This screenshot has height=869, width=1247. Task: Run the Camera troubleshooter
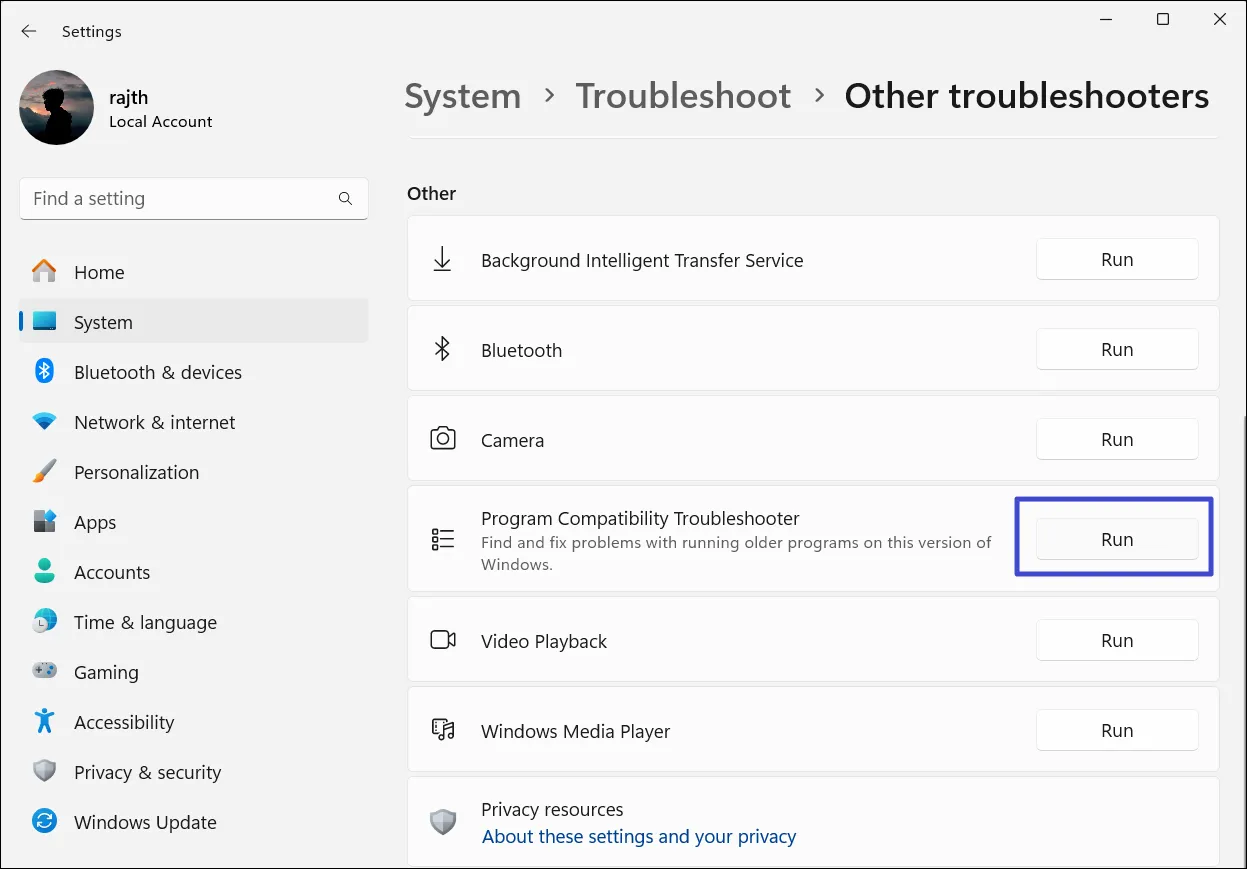1116,439
